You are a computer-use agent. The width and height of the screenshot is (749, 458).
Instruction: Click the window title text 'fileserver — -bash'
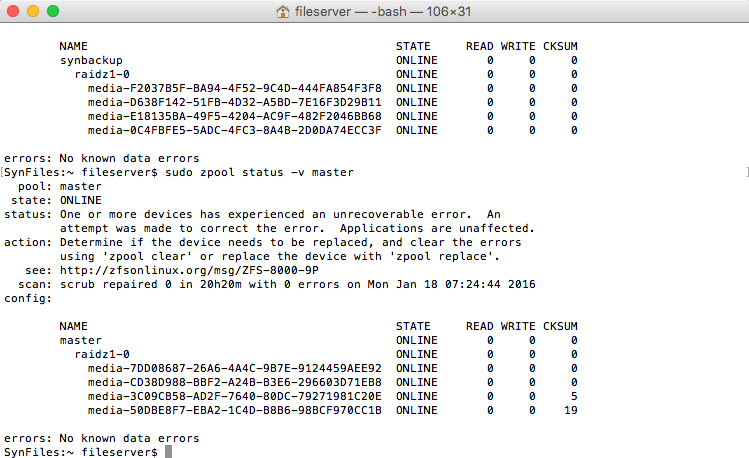[x=352, y=12]
